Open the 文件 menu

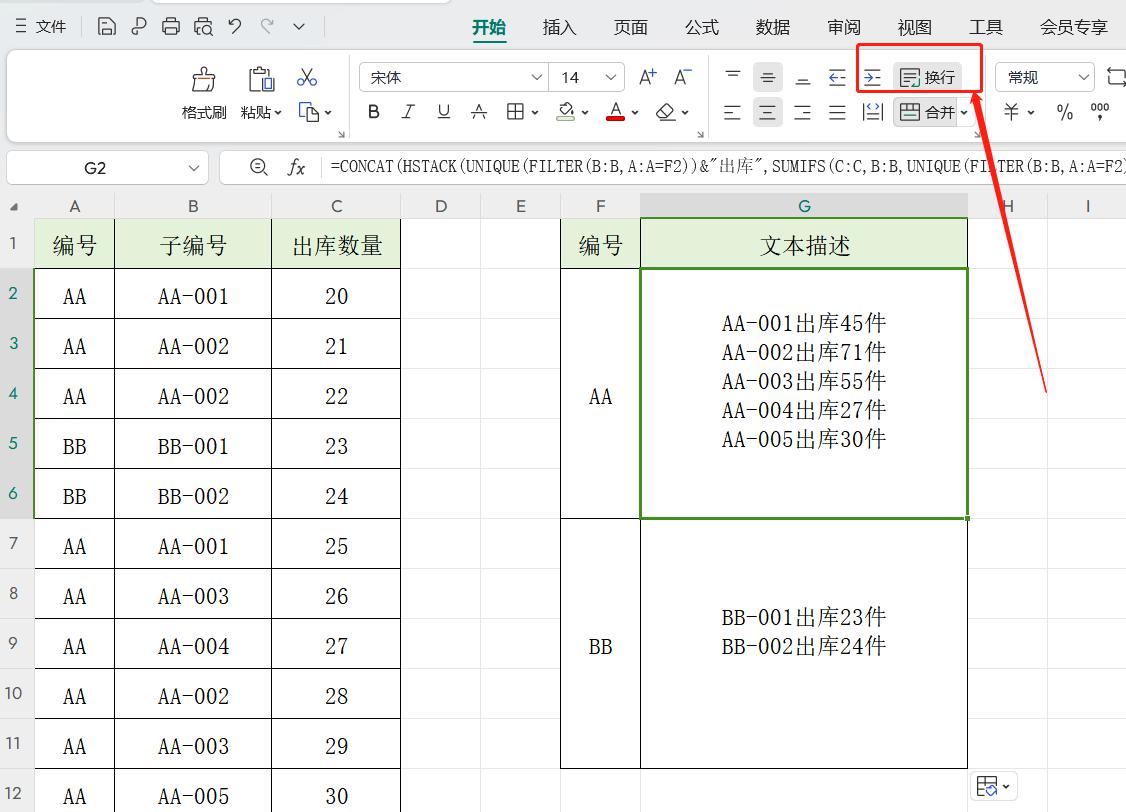[41, 27]
